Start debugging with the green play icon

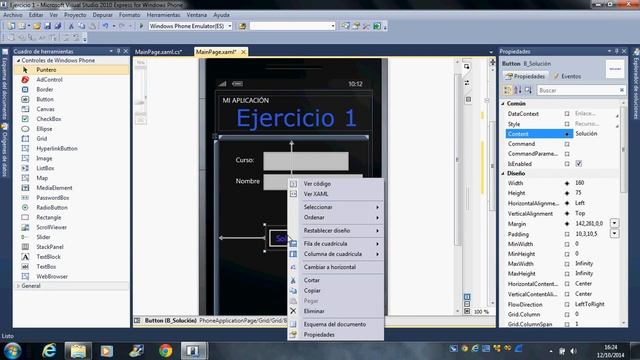coord(141,26)
